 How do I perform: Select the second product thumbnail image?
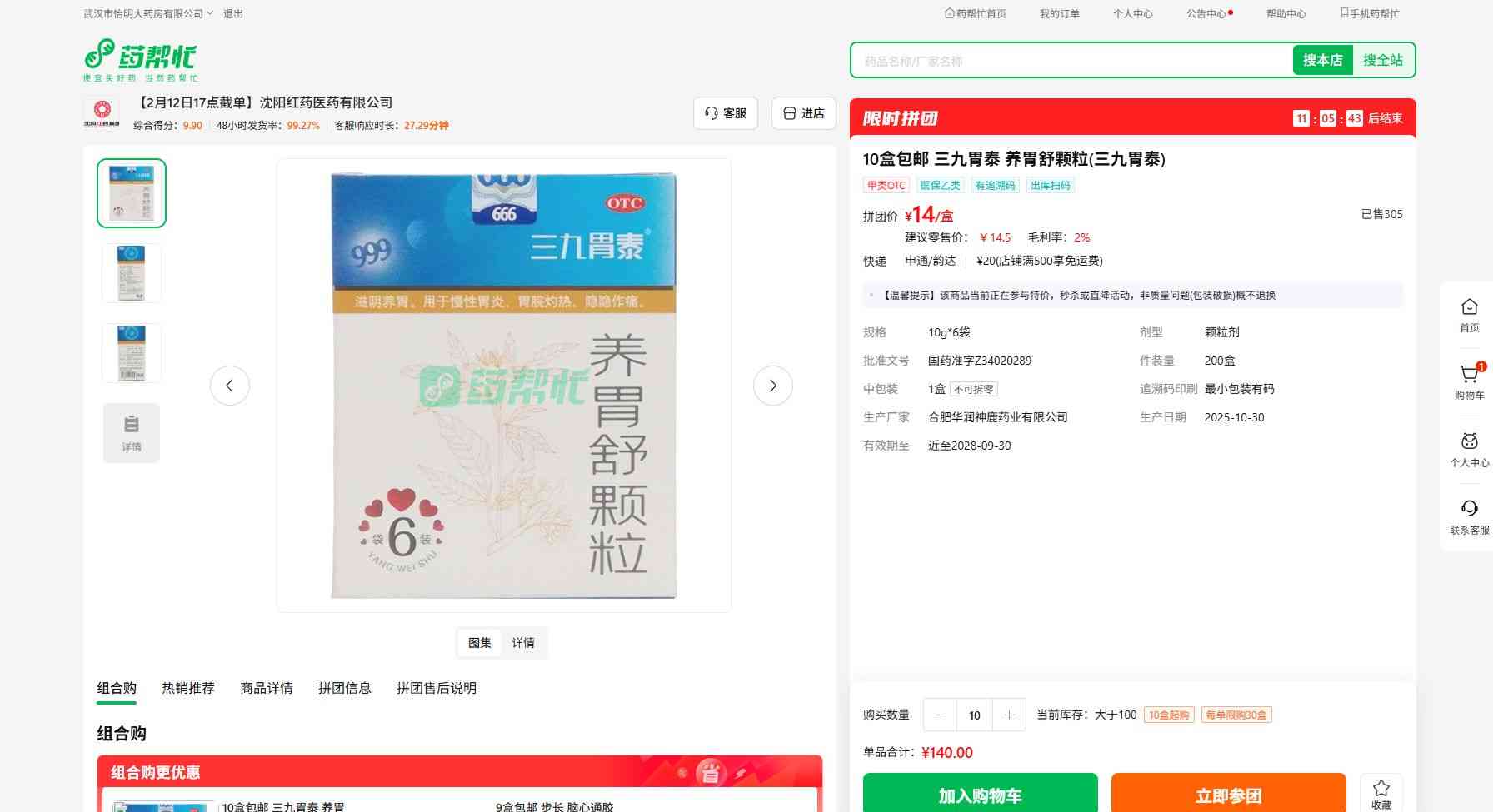[132, 273]
